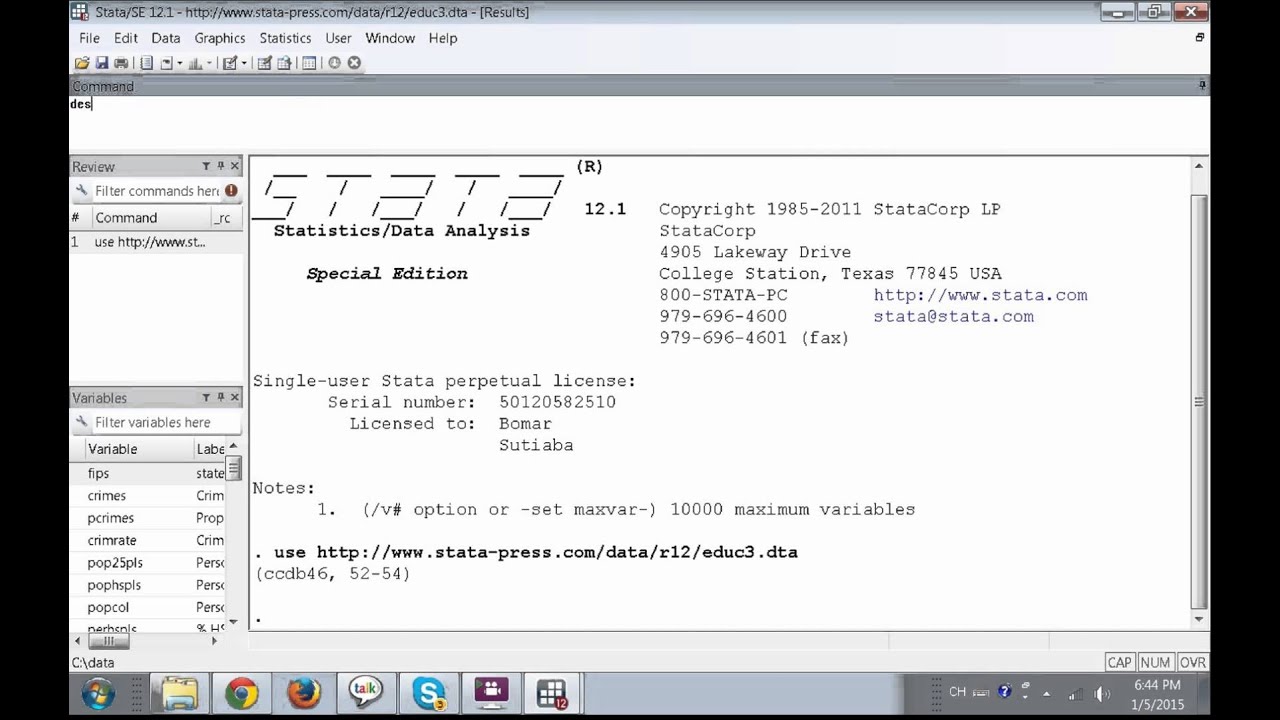Open the File menu

pyautogui.click(x=89, y=38)
